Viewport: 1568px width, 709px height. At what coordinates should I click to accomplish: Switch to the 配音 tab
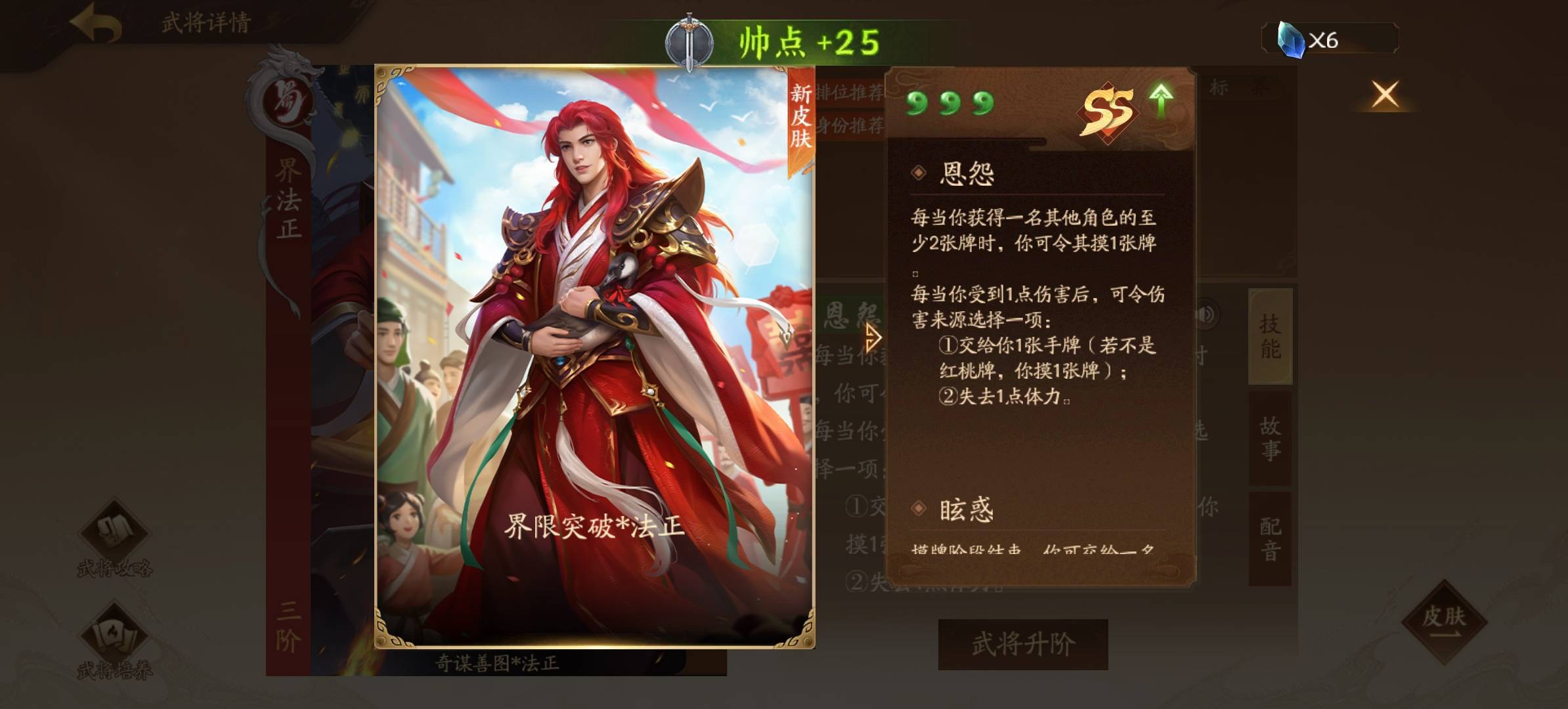[1270, 539]
